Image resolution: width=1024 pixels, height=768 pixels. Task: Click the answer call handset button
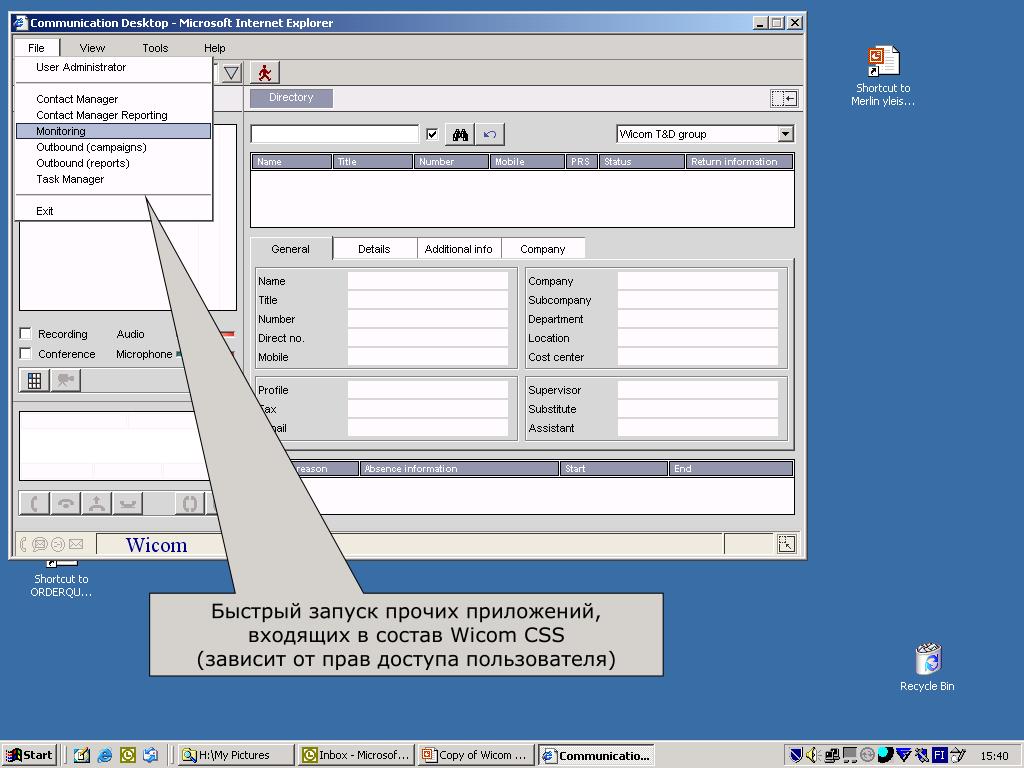point(35,504)
